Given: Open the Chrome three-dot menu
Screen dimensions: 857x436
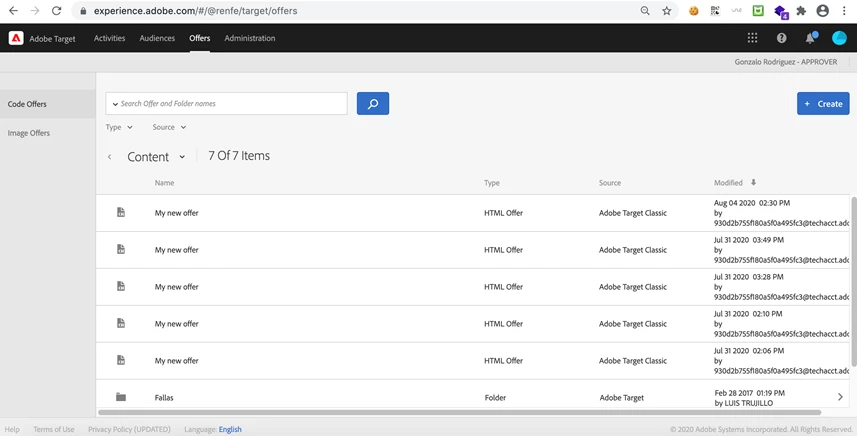Looking at the screenshot, I should [844, 10].
